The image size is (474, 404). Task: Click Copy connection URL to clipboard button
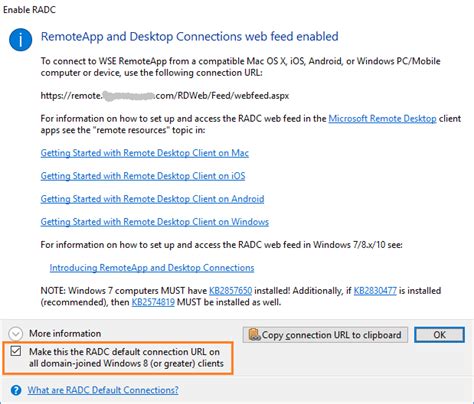coord(325,335)
